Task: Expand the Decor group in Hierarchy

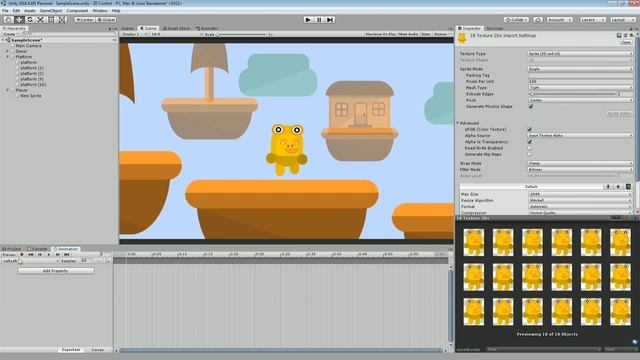Action: point(7,51)
